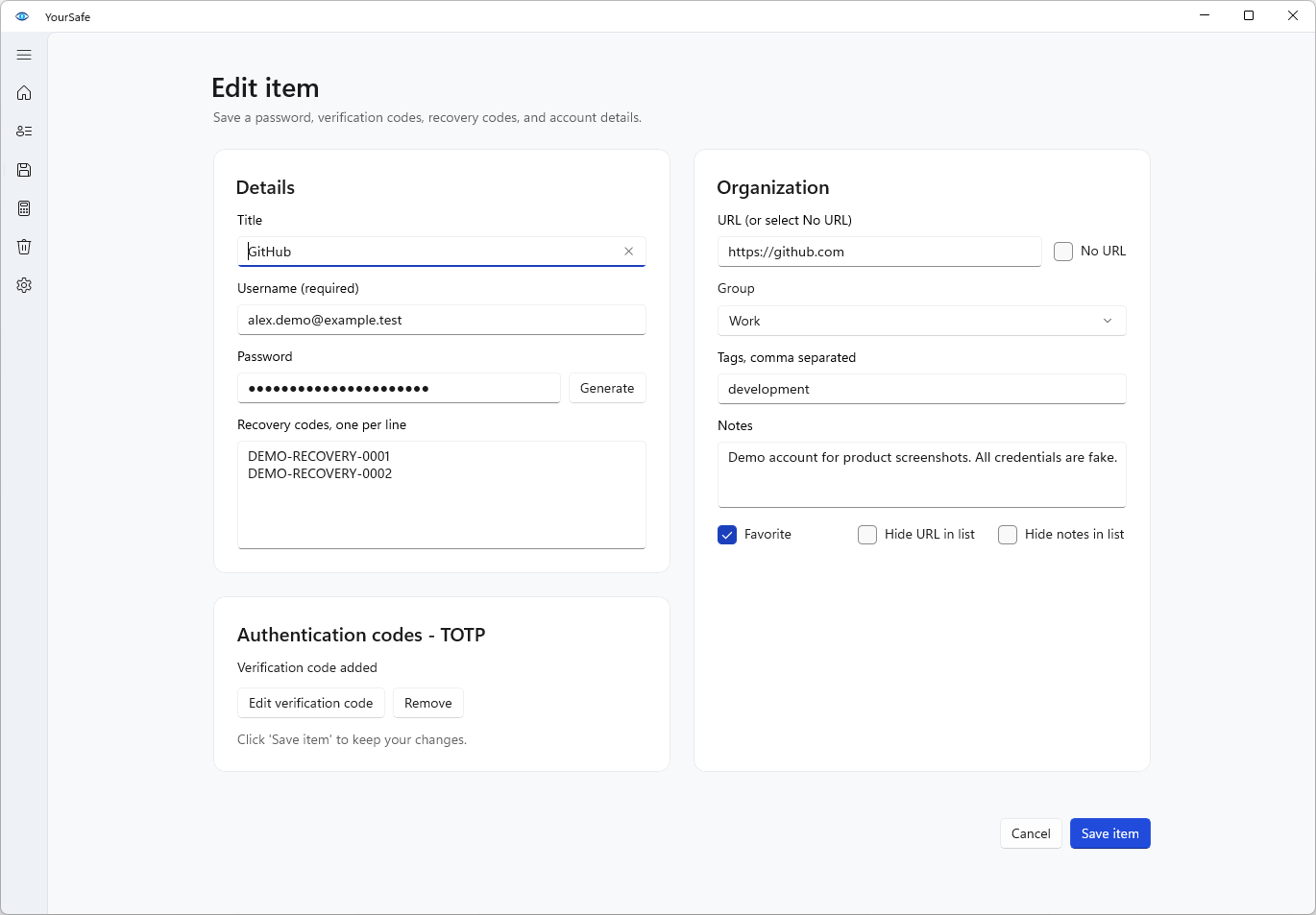Minimize the YourSafe window

(1205, 15)
